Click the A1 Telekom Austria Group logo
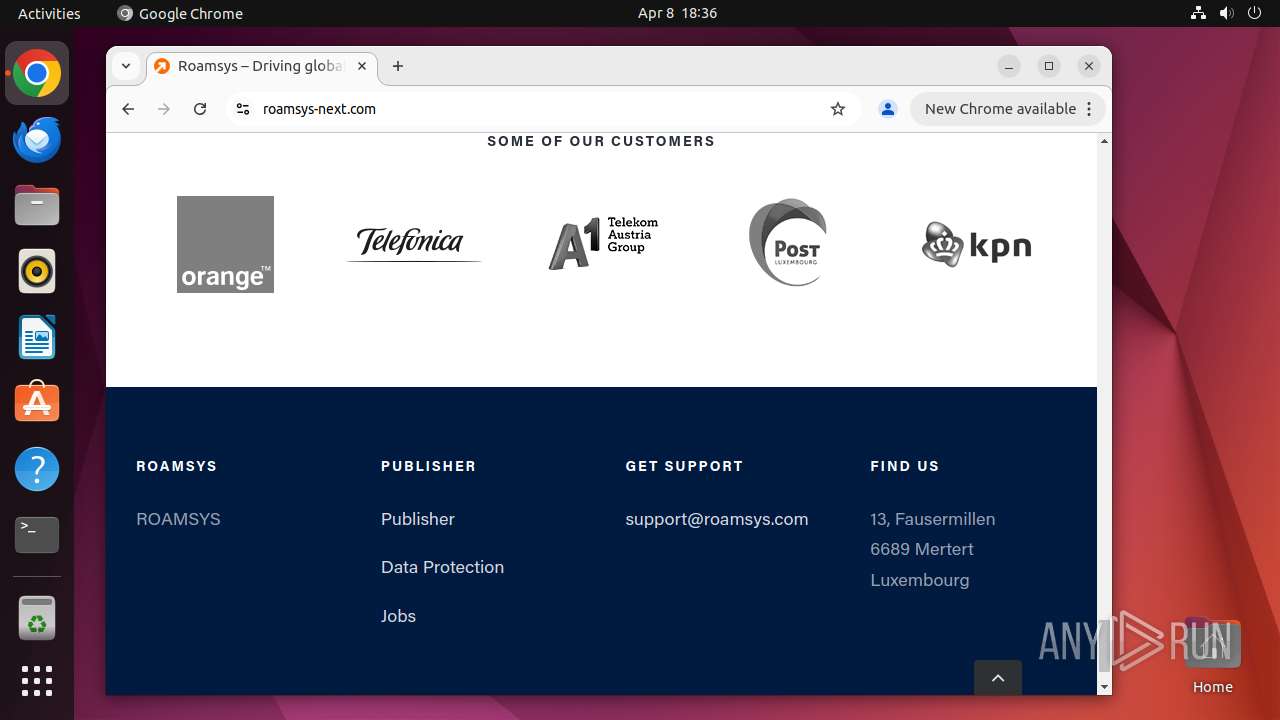 pos(603,243)
